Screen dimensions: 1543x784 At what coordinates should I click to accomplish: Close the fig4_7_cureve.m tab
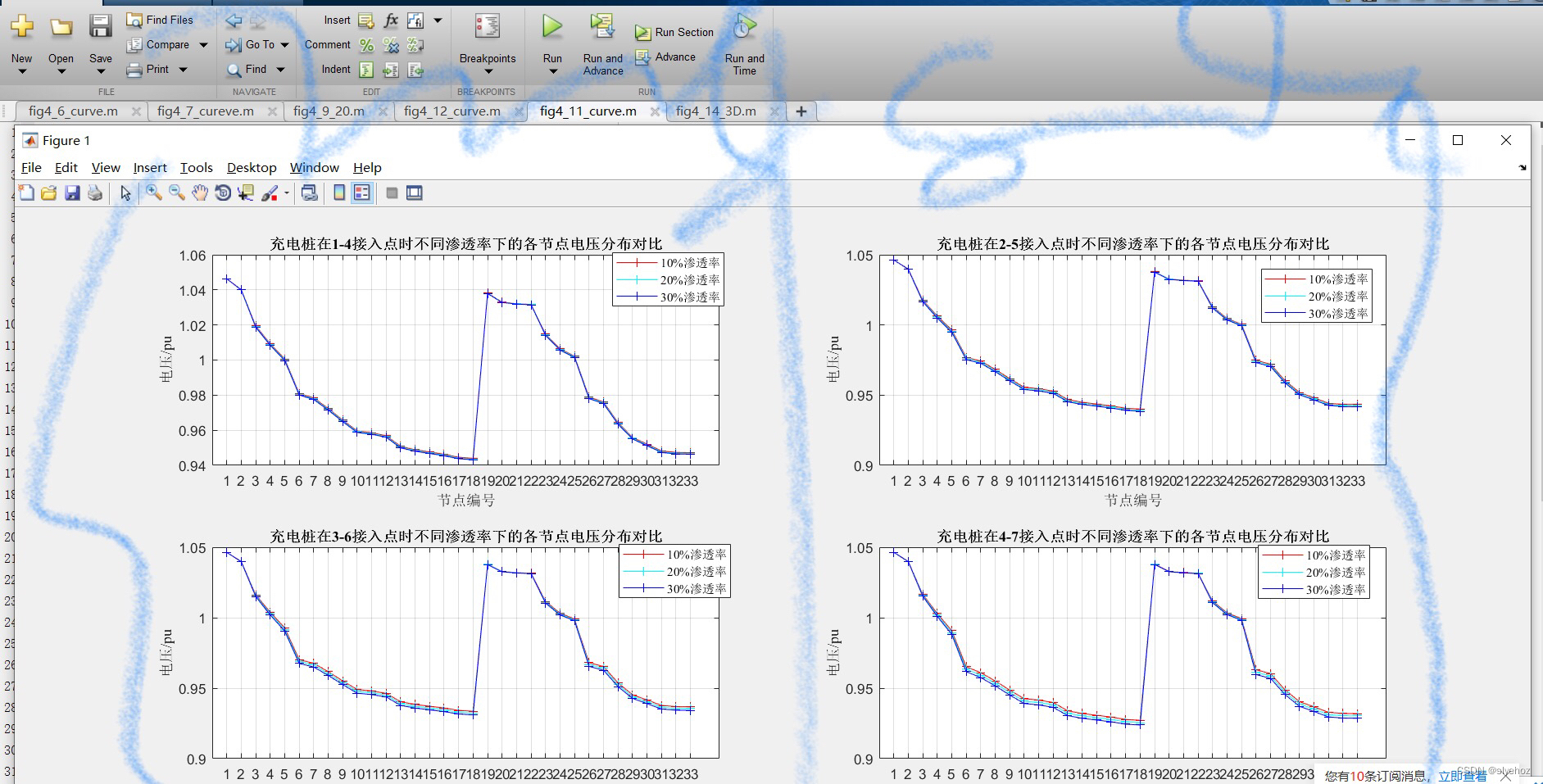tap(272, 111)
